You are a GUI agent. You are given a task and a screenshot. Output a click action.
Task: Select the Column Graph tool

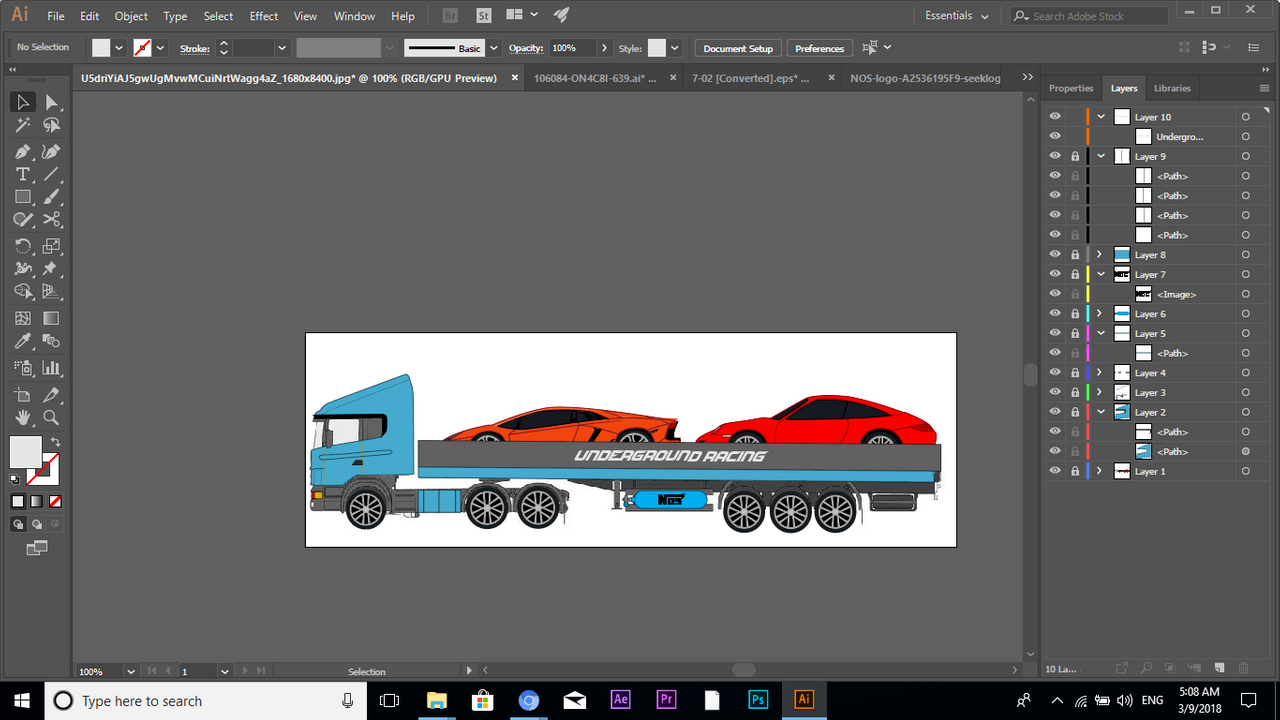pyautogui.click(x=52, y=368)
